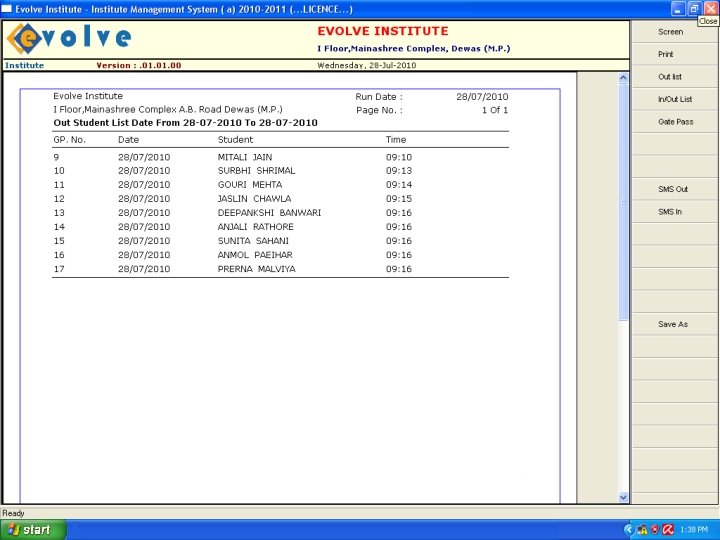
Task: Click the EVOLVE INSTITUTE red heading
Action: coord(383,31)
